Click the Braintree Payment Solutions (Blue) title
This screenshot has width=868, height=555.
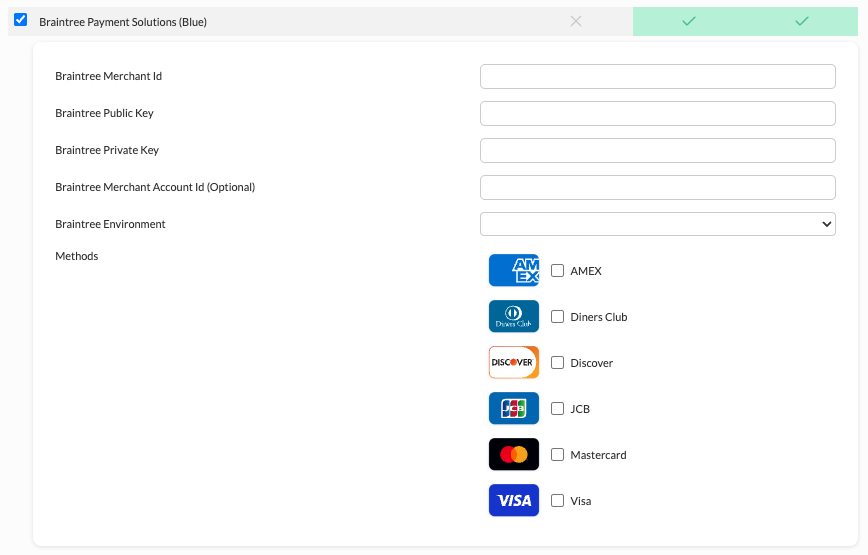[123, 22]
